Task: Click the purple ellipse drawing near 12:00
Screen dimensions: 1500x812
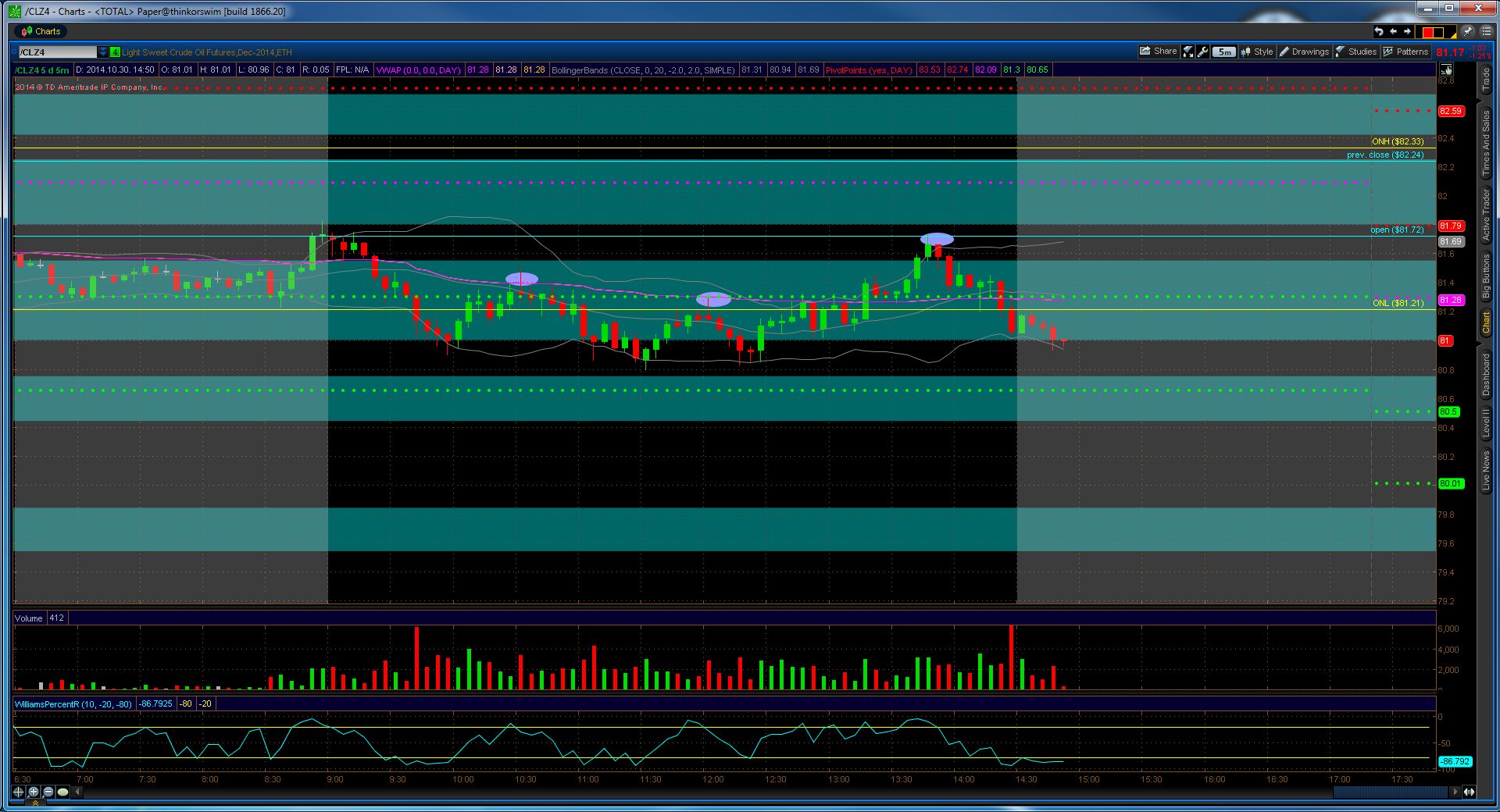Action: 713,298
